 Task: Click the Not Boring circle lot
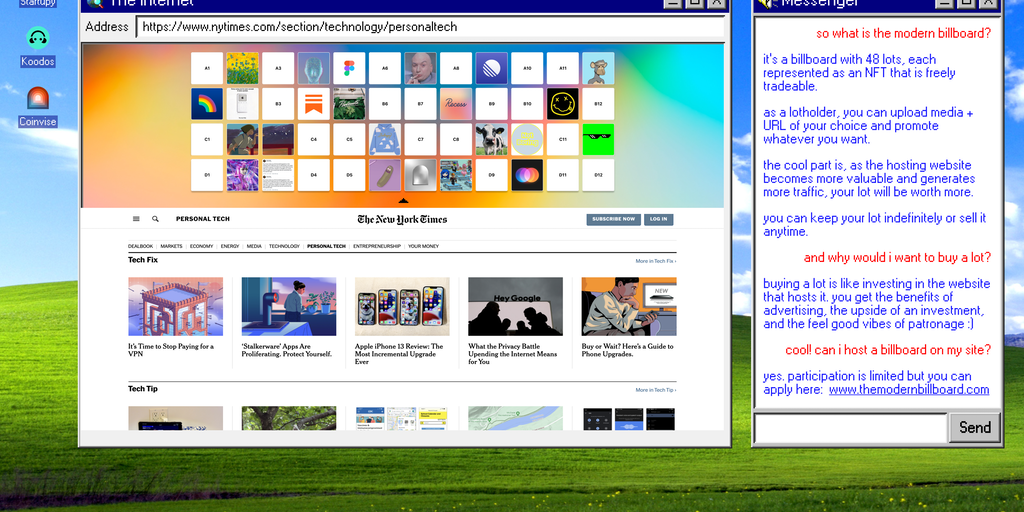[x=527, y=140]
